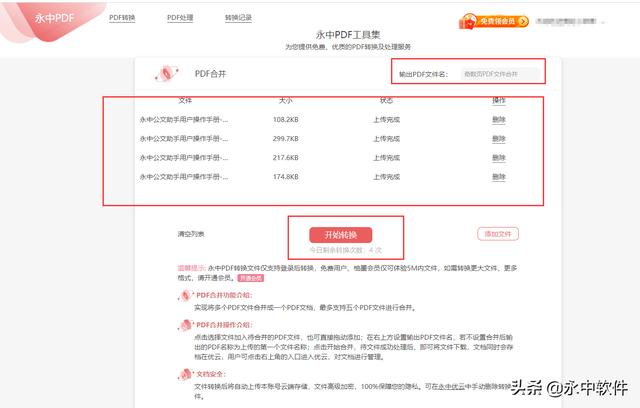
Task: Click the 217.6KB size cell
Action: coord(286,157)
